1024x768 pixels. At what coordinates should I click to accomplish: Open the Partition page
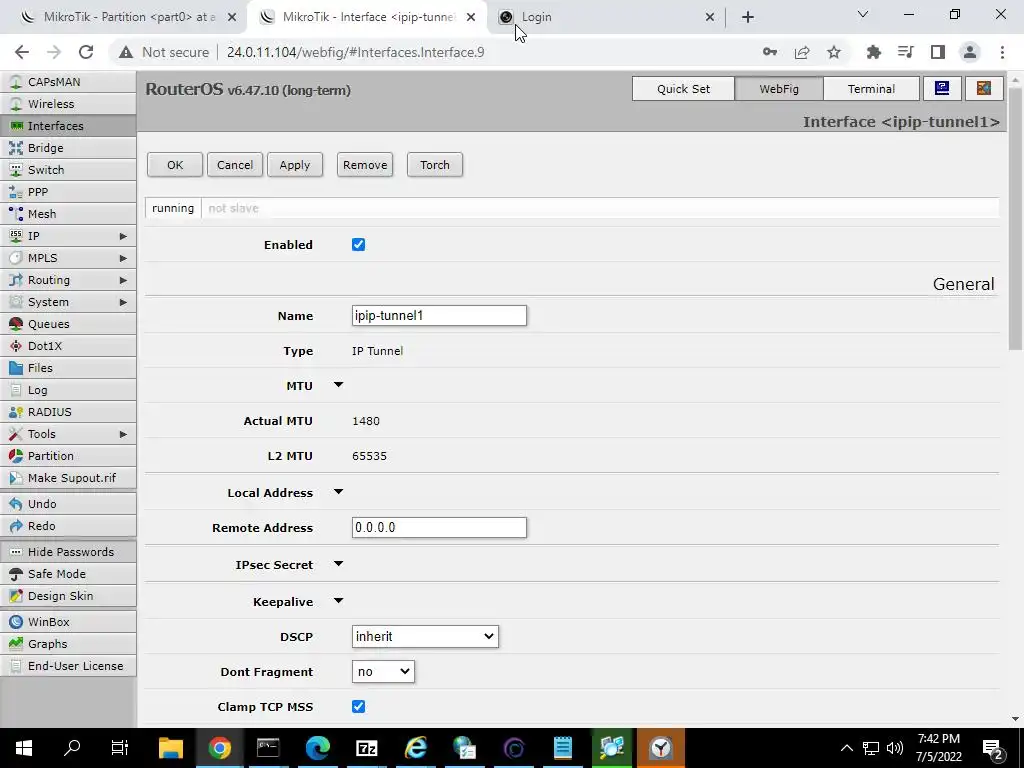(68, 456)
